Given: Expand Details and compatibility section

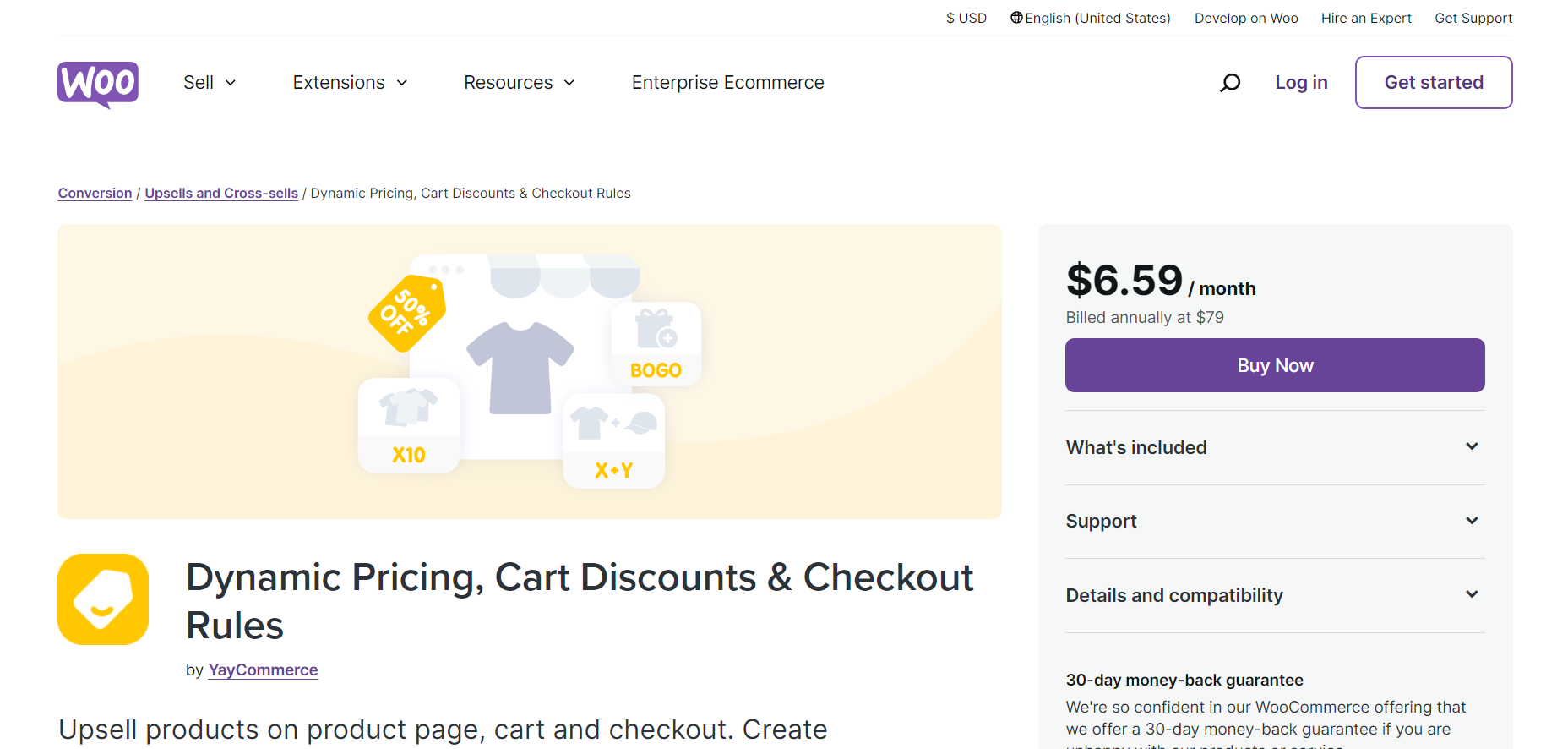Looking at the screenshot, I should coord(1275,595).
